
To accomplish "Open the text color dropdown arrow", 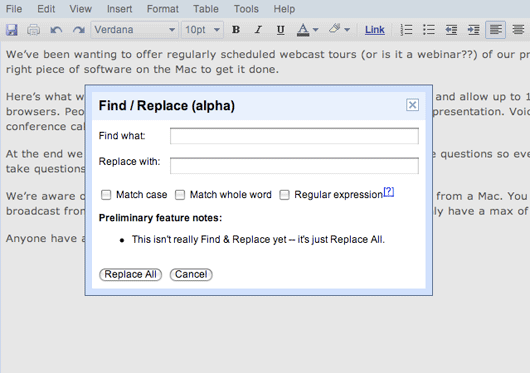I will 316,30.
